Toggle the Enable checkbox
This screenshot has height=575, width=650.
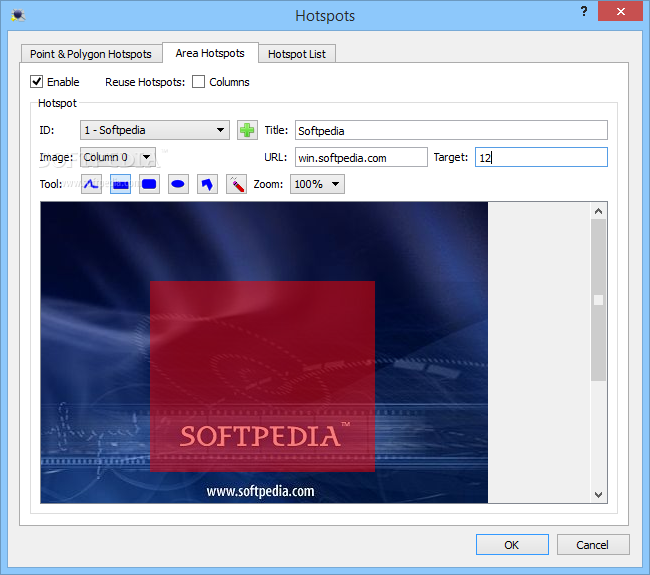coord(36,82)
